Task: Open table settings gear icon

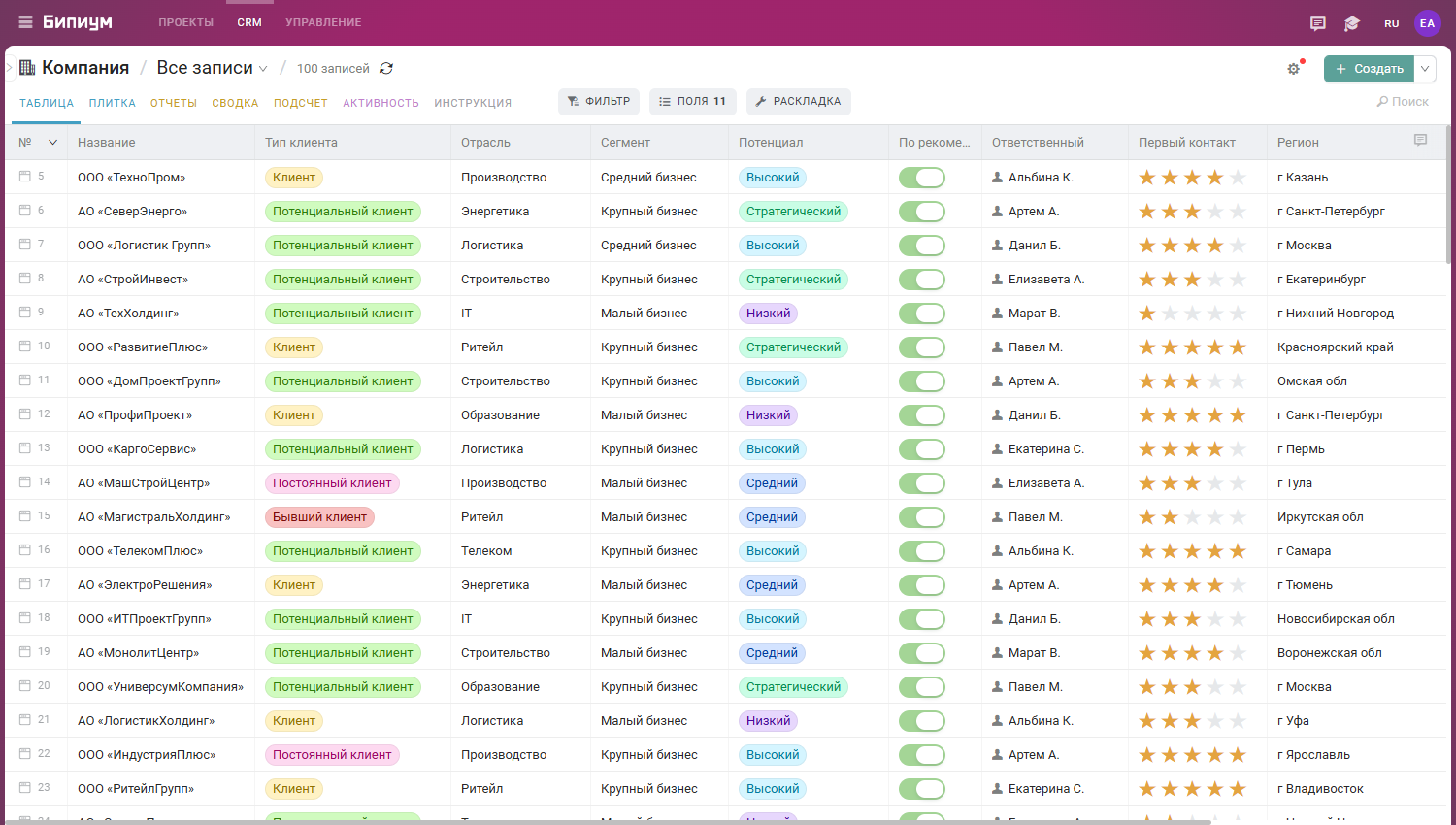Action: coord(1294,69)
